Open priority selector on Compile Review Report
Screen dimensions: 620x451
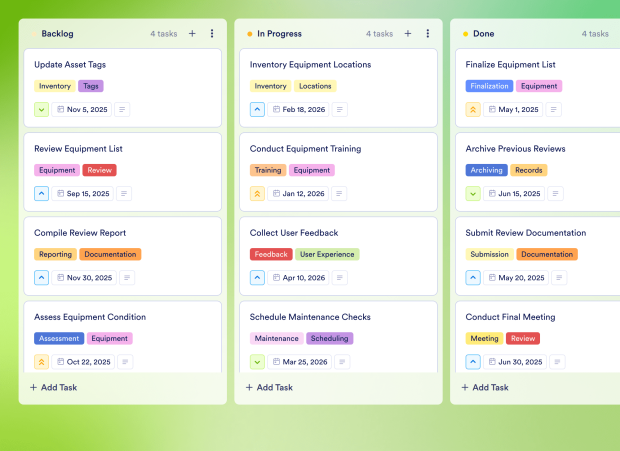41,277
